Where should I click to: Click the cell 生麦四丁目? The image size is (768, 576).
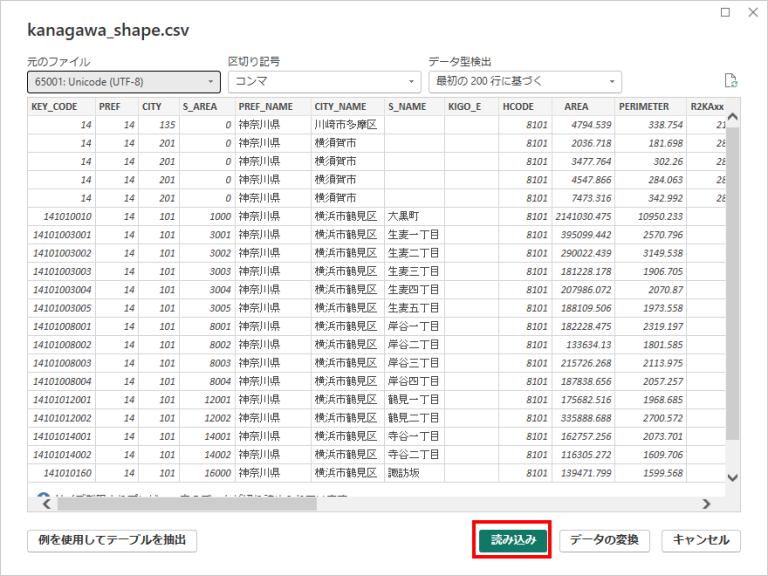click(x=413, y=290)
